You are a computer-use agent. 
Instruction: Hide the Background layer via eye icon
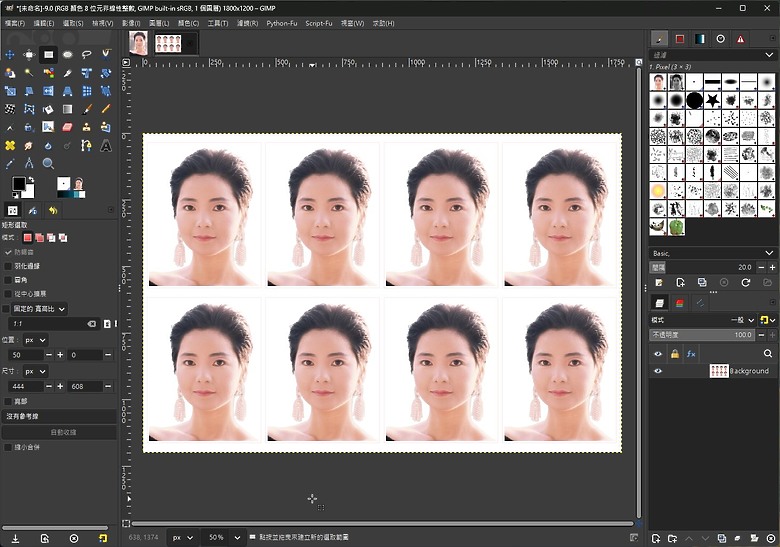pos(658,371)
